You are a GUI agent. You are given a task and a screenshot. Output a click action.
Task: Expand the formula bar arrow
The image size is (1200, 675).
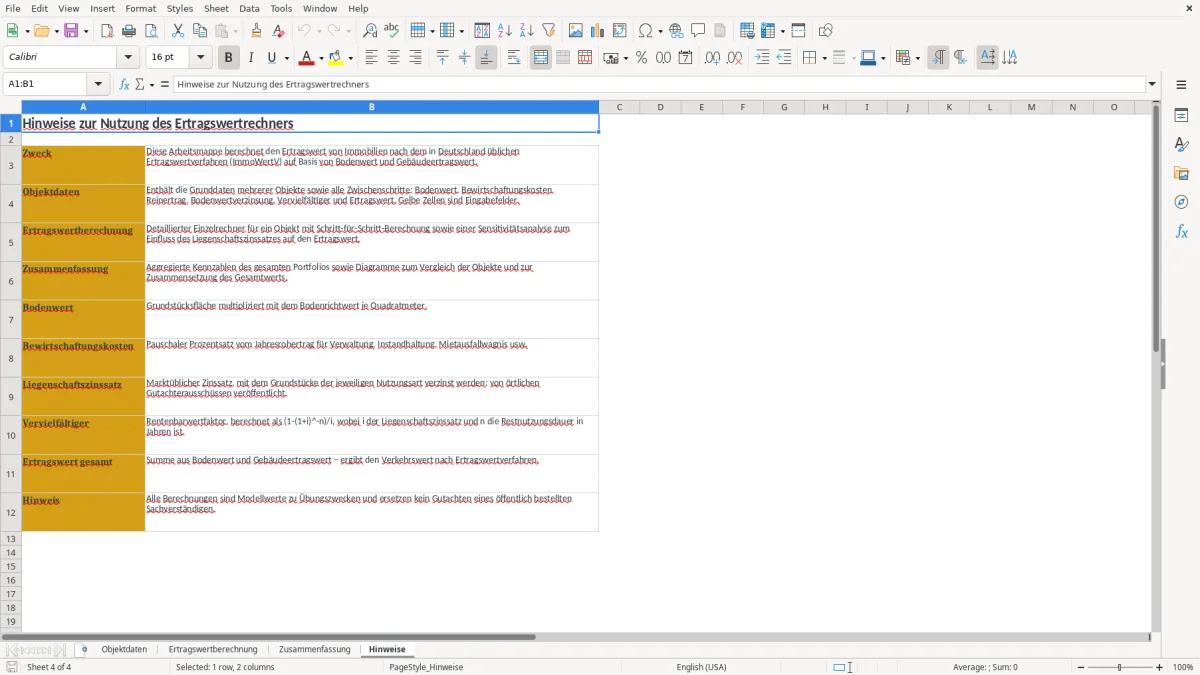point(1152,84)
